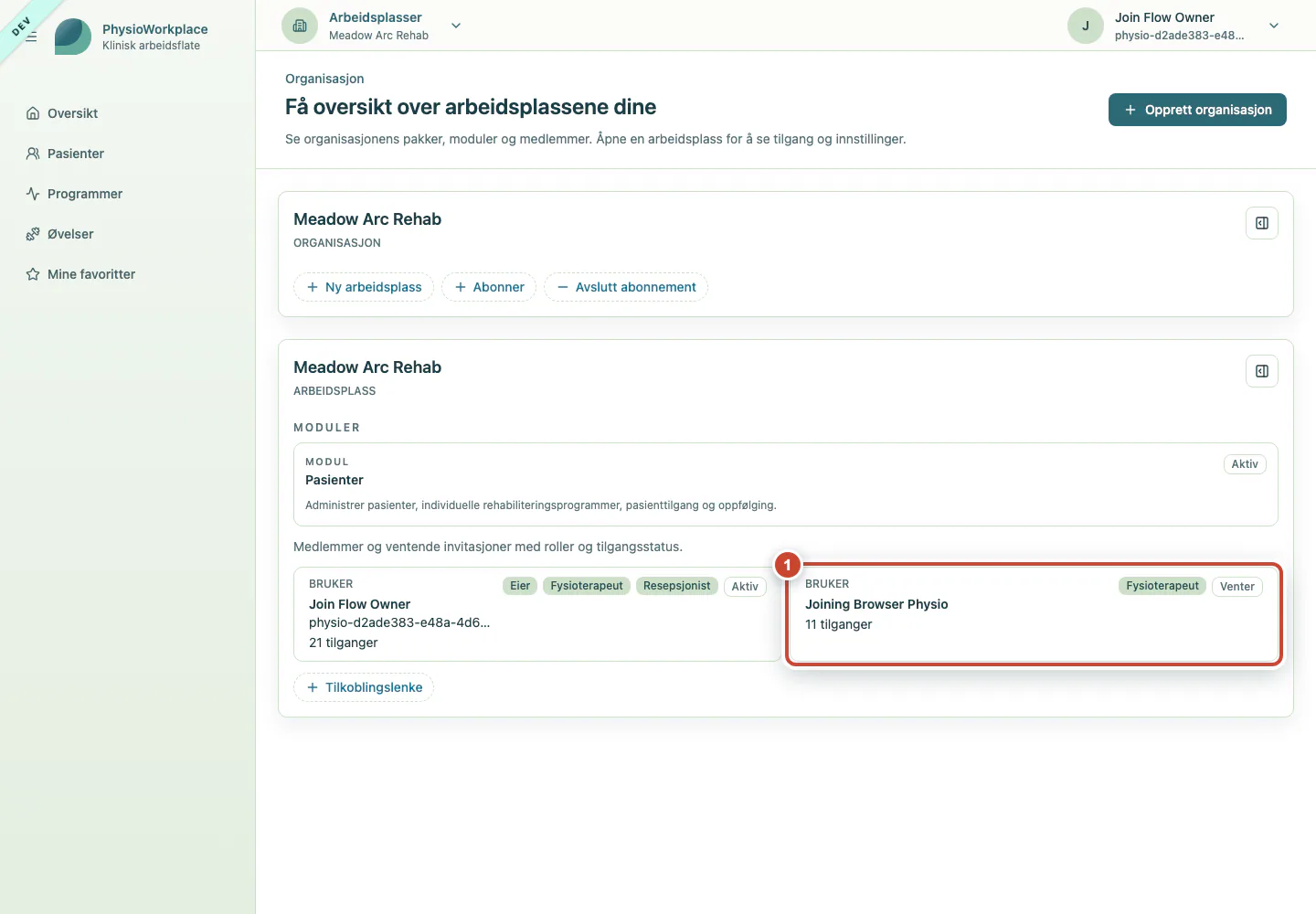1316x914 pixels.
Task: Click heading 'Få oversikt over arbeidsplassene dine'
Action: pos(471,107)
